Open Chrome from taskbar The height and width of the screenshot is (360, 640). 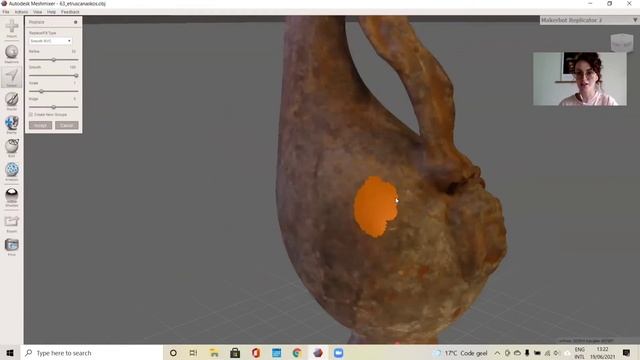pos(297,353)
